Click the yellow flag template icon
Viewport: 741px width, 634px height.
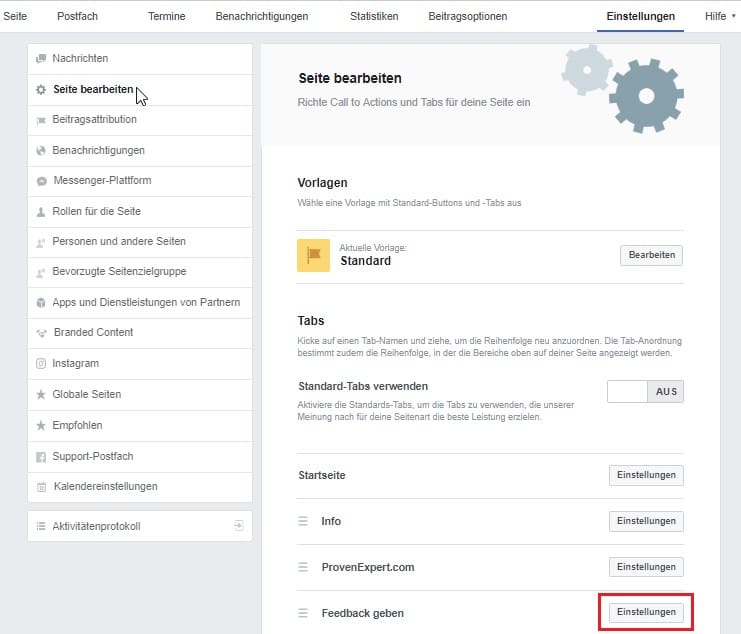pos(313,255)
